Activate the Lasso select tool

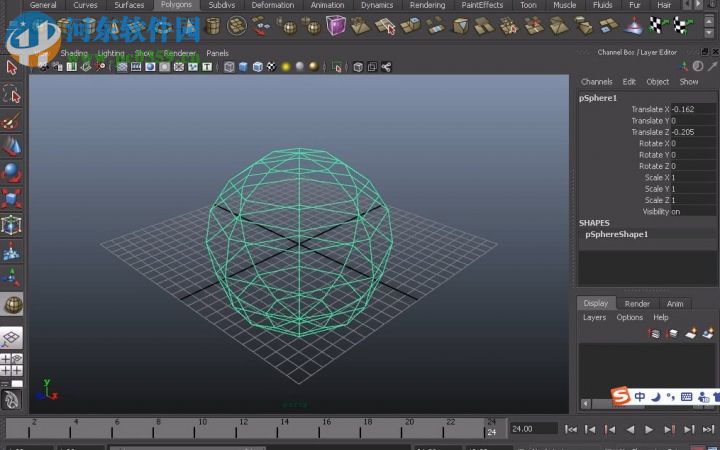[x=12, y=94]
